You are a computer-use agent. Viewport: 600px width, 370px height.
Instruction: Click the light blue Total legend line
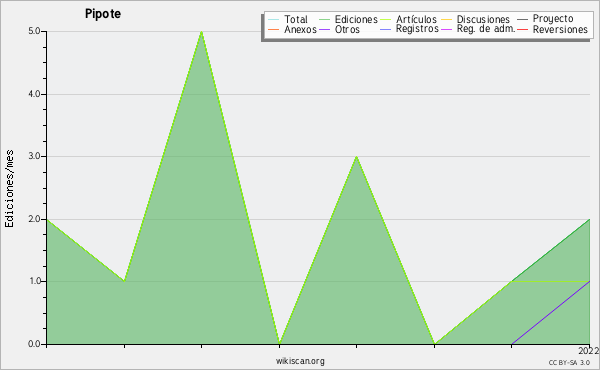(x=274, y=20)
